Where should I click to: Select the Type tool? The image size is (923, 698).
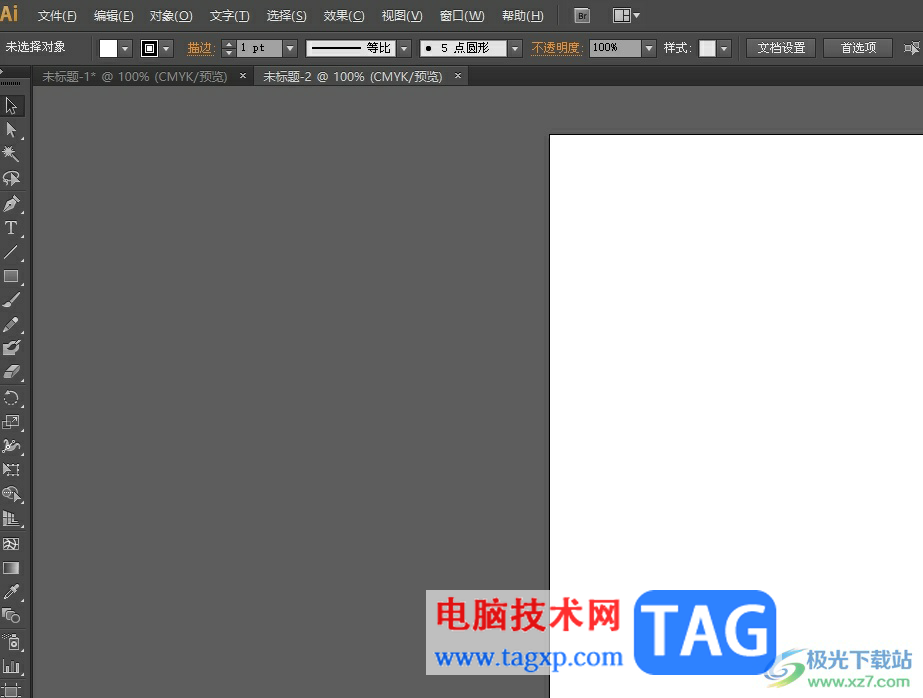pyautogui.click(x=11, y=228)
